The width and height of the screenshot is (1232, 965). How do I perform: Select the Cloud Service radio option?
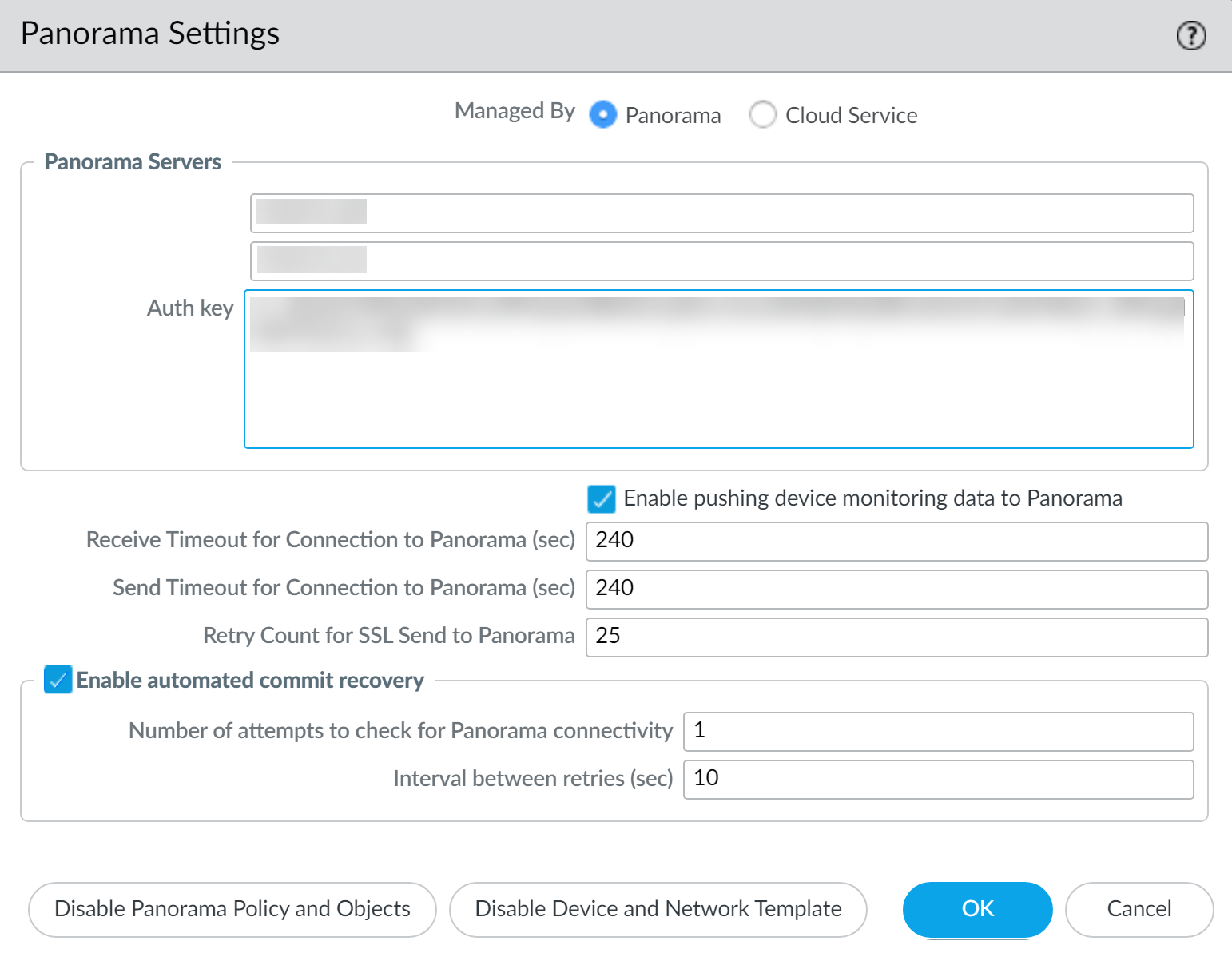tap(763, 115)
